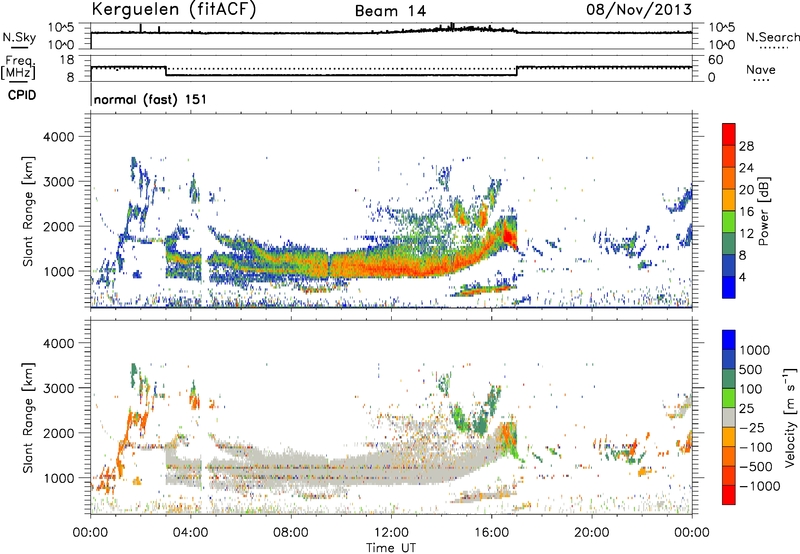Click the 'Power [dB]' colorbar label

(x=763, y=211)
